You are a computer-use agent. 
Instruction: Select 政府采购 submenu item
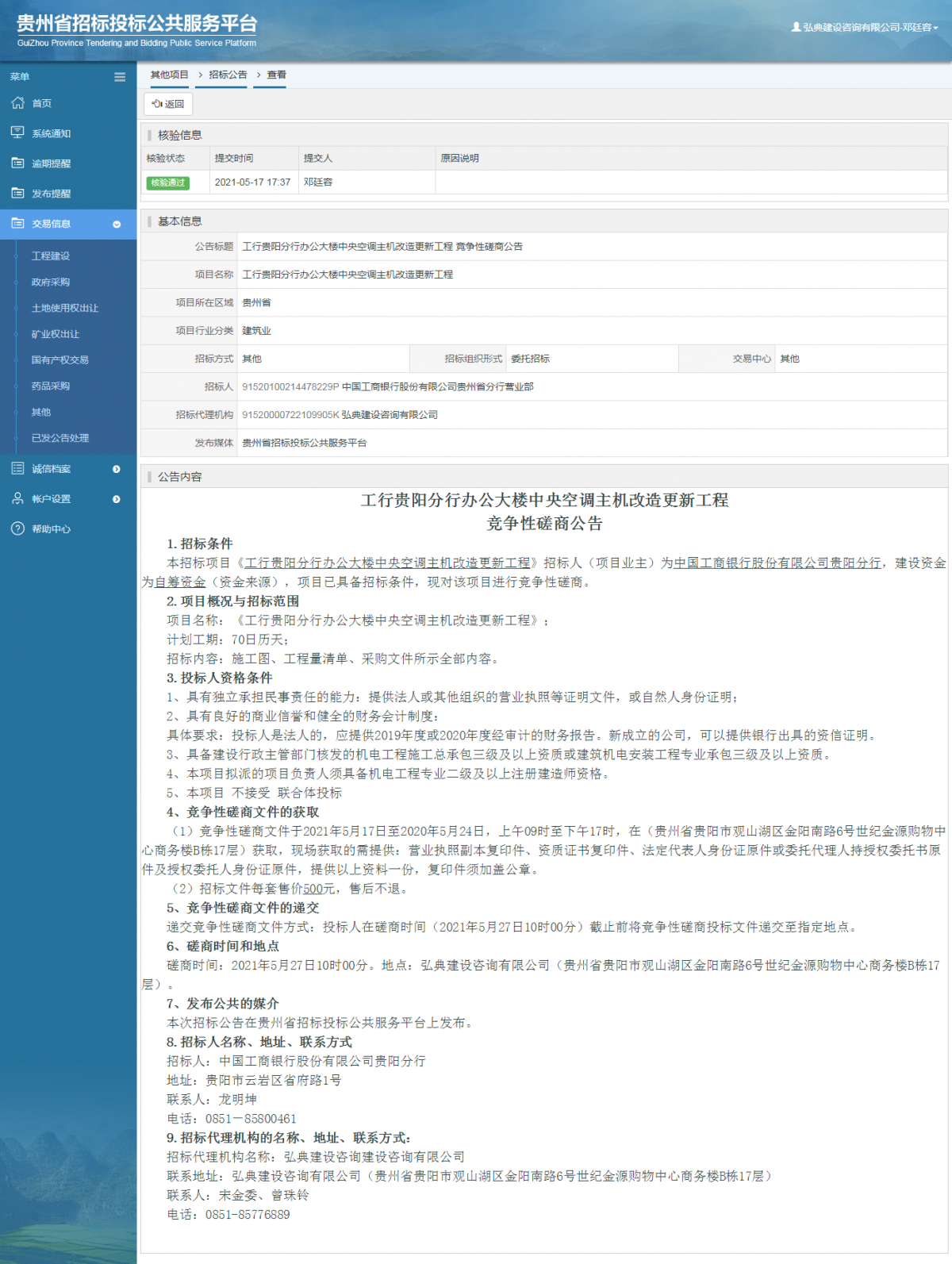(51, 282)
